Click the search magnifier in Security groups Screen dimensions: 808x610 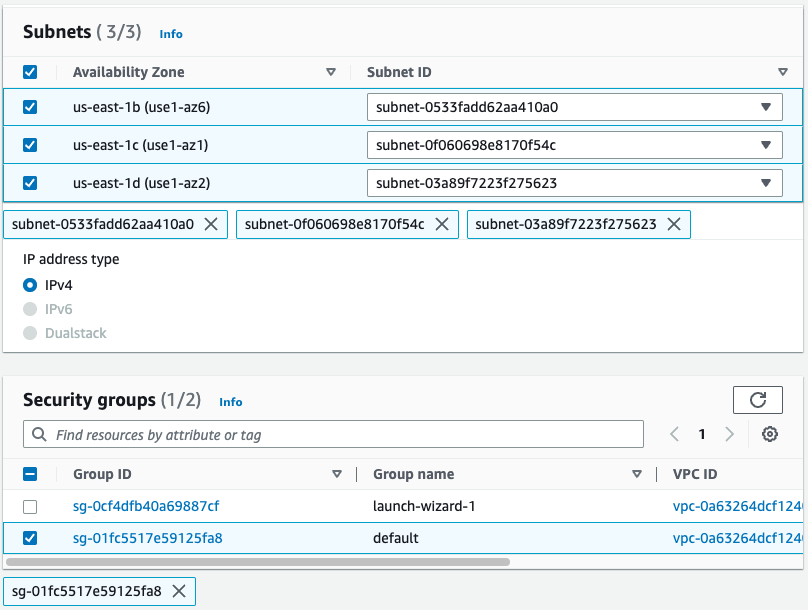coord(39,433)
